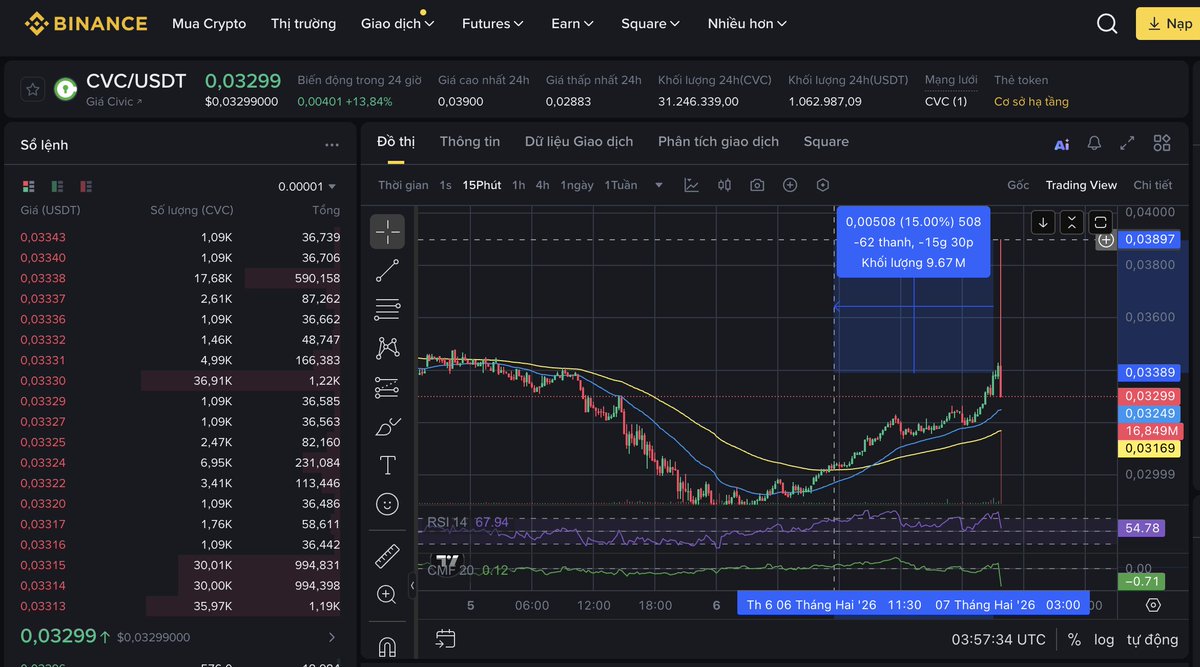Change candlestick chart type
The image size is (1200, 667).
(x=724, y=185)
